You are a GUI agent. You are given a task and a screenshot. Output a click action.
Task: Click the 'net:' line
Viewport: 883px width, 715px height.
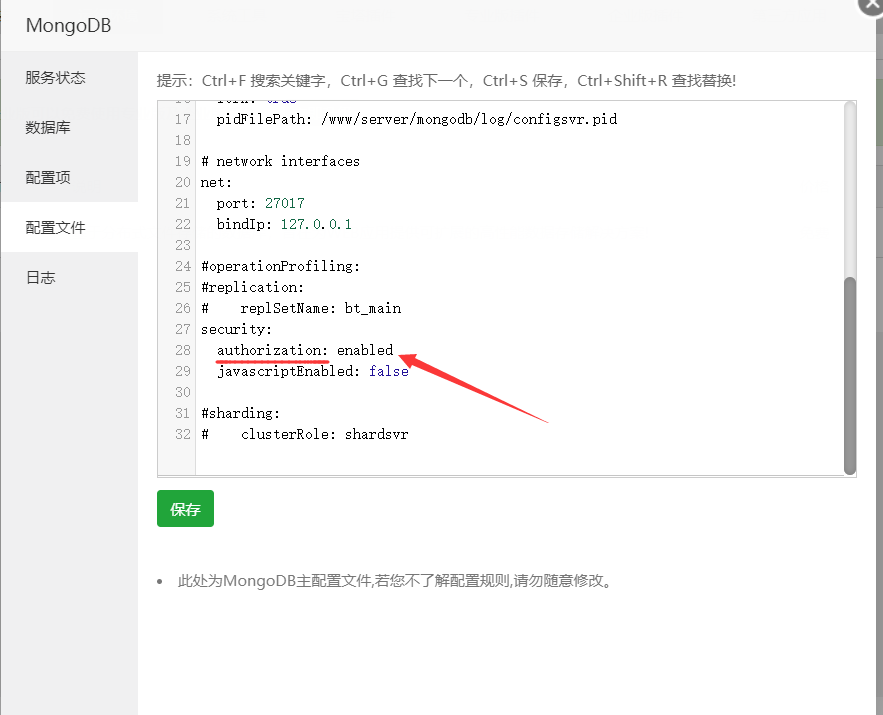216,182
